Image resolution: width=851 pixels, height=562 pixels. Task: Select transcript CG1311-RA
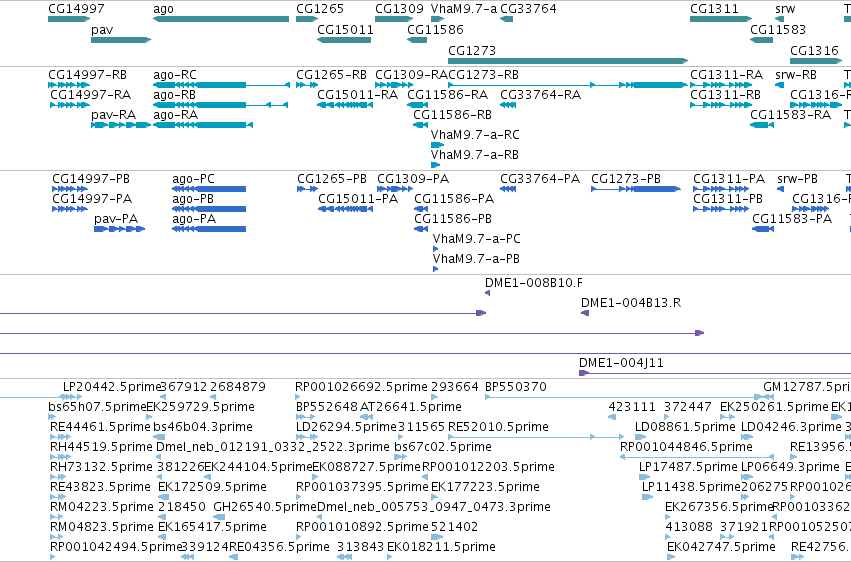click(727, 75)
